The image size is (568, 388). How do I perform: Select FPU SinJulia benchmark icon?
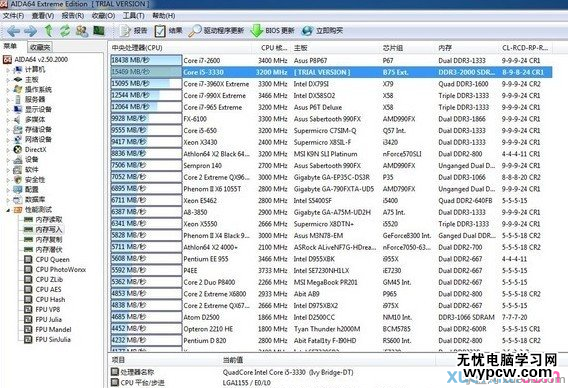pos(28,339)
